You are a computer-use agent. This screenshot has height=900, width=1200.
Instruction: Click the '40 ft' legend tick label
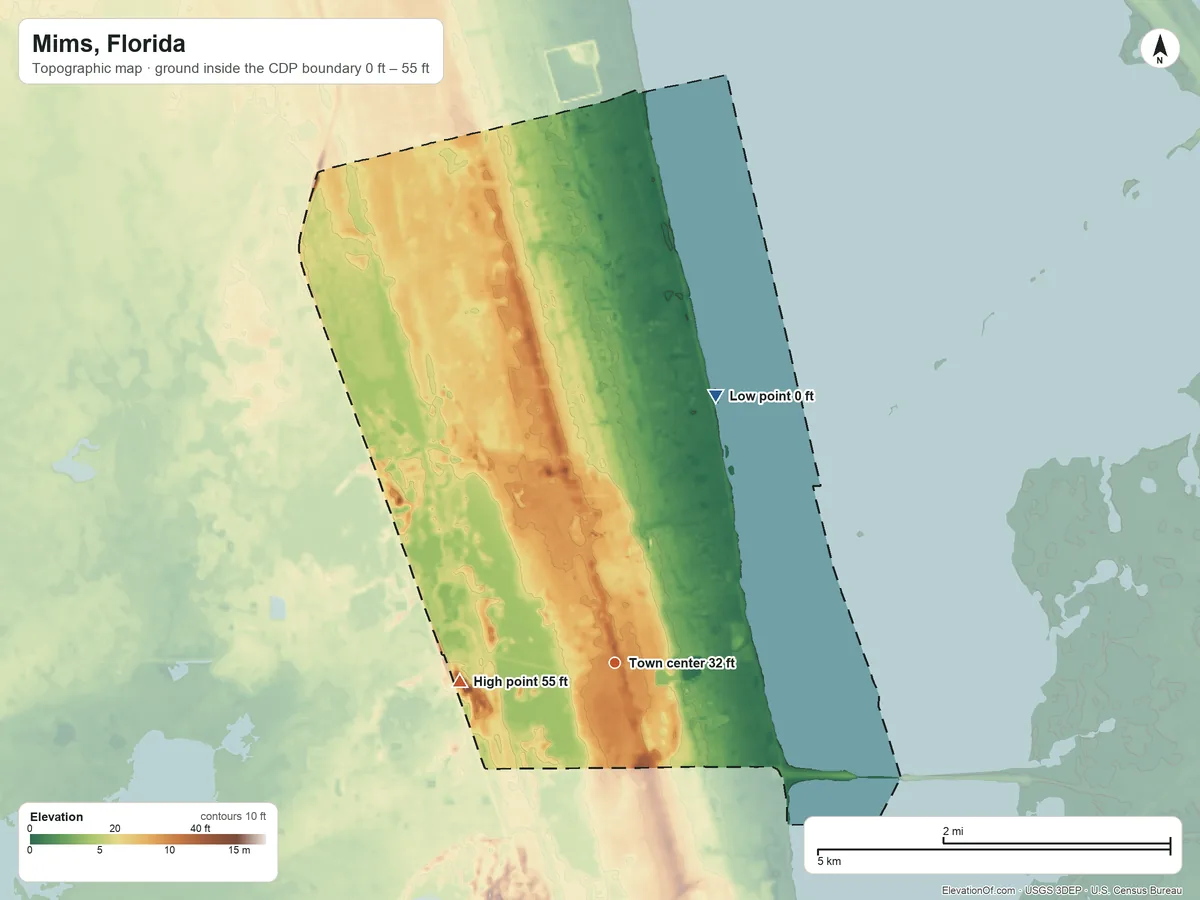[x=200, y=828]
